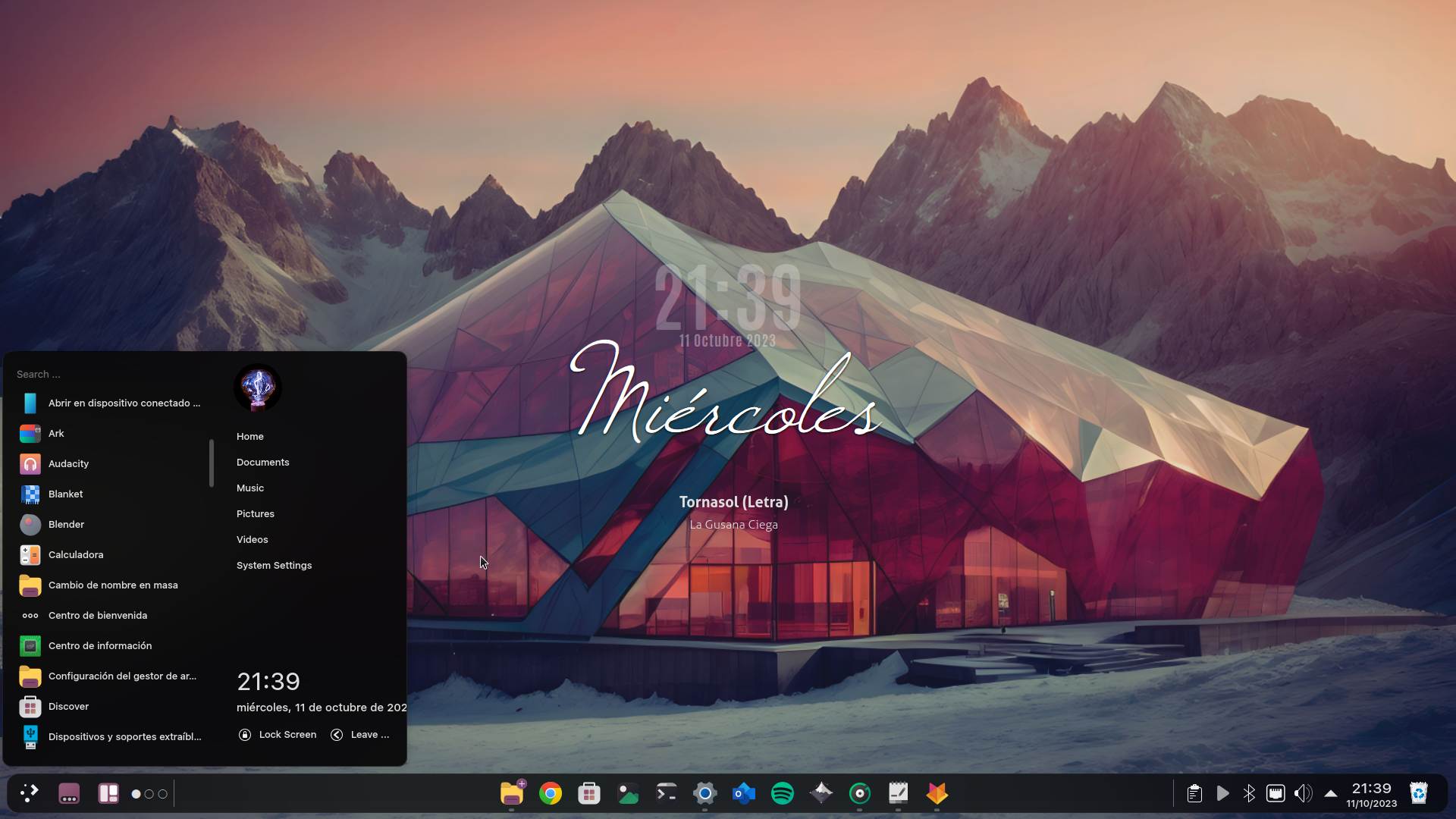This screenshot has width=1456, height=819.
Task: Click the application list scrollbar
Action: [x=212, y=463]
